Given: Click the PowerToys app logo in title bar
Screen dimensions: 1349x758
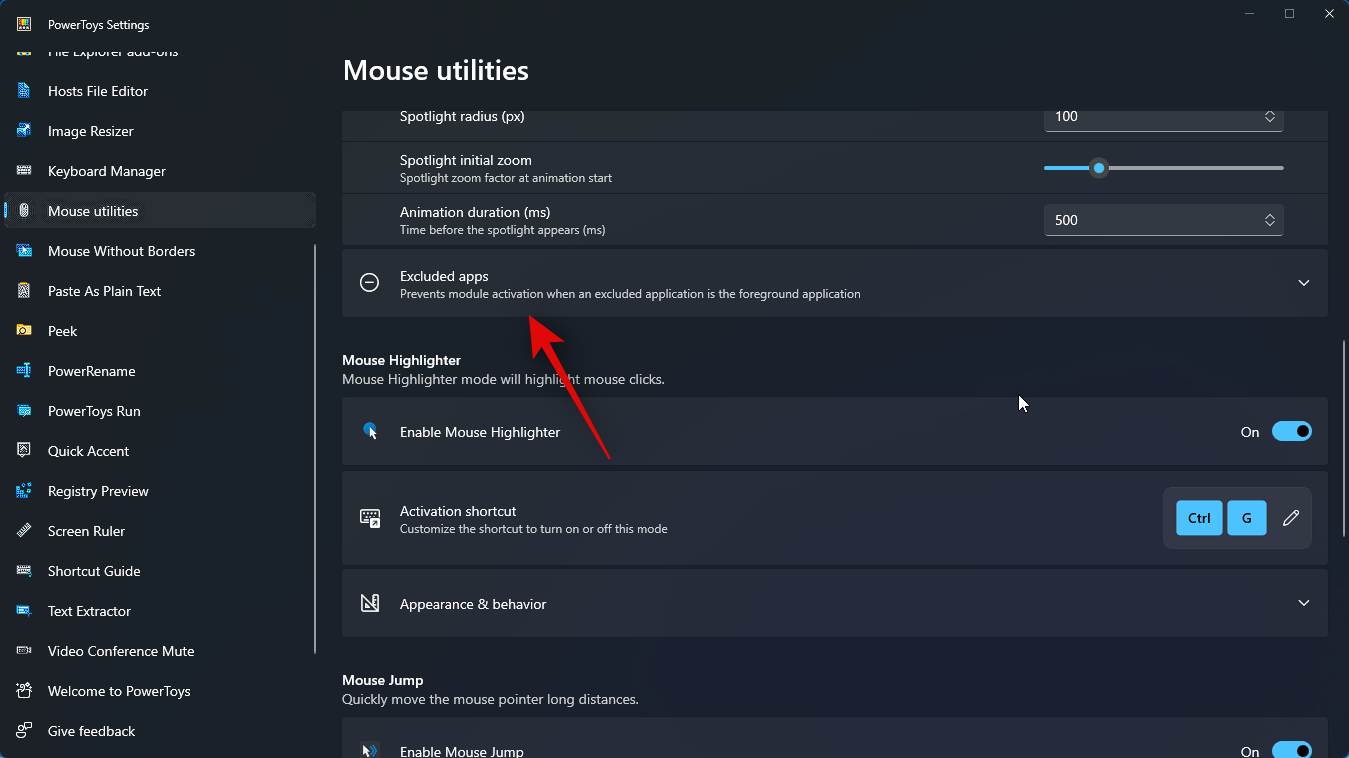Looking at the screenshot, I should 24,24.
